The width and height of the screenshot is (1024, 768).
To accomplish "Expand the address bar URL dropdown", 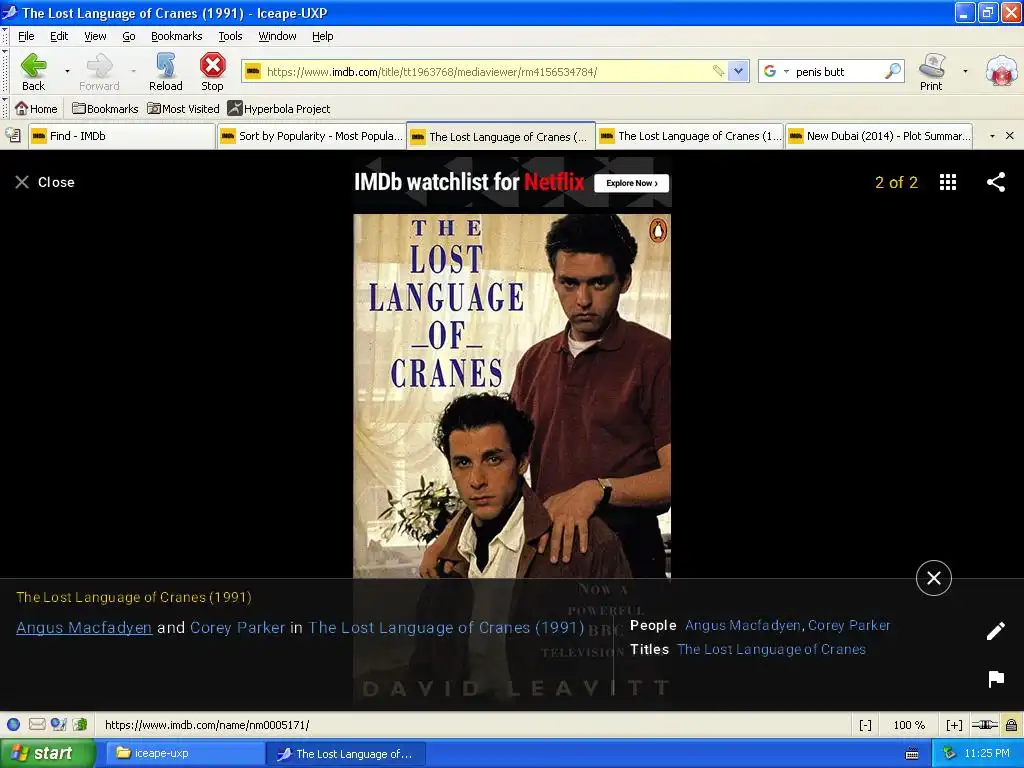I will coord(738,71).
